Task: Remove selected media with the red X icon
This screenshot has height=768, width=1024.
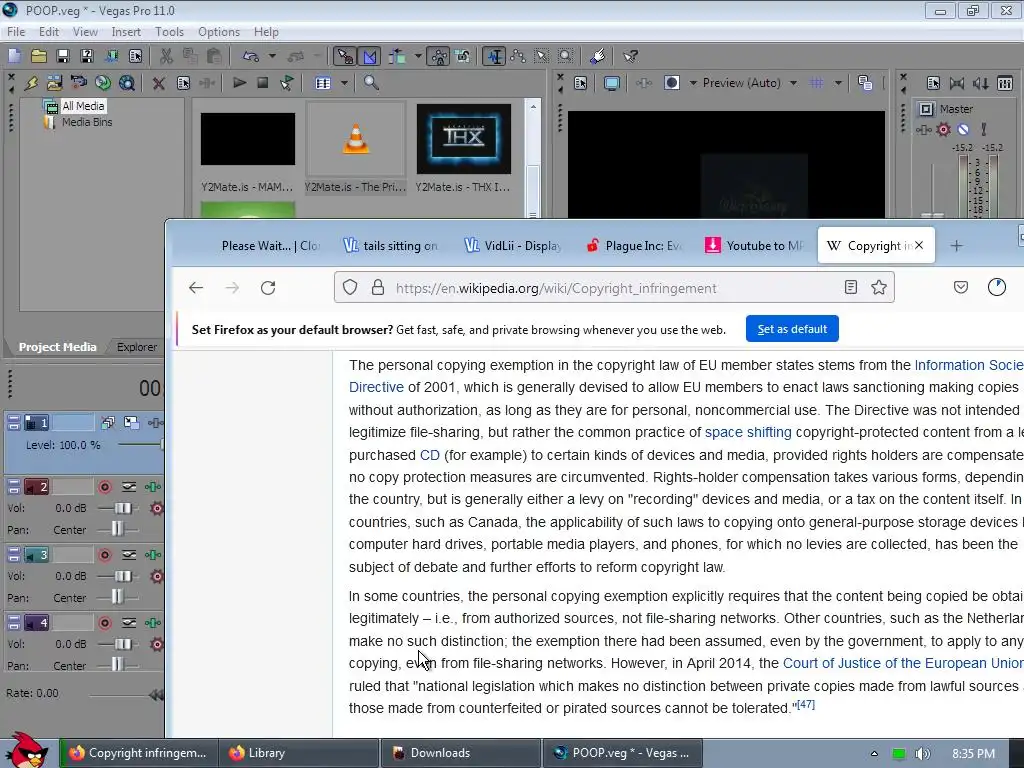Action: click(x=158, y=83)
